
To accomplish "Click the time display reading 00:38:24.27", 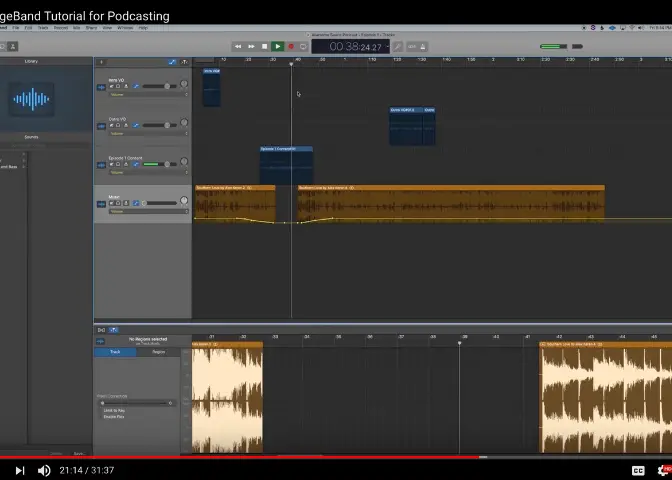I will coord(355,47).
